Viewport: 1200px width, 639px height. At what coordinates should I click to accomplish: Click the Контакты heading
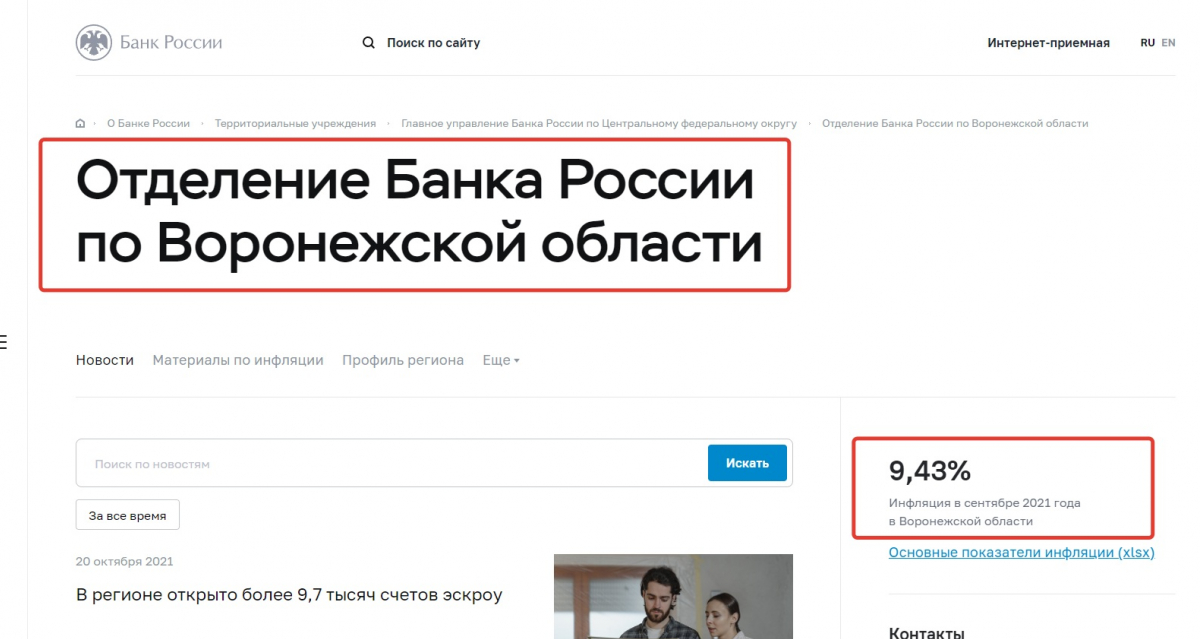pos(927,632)
